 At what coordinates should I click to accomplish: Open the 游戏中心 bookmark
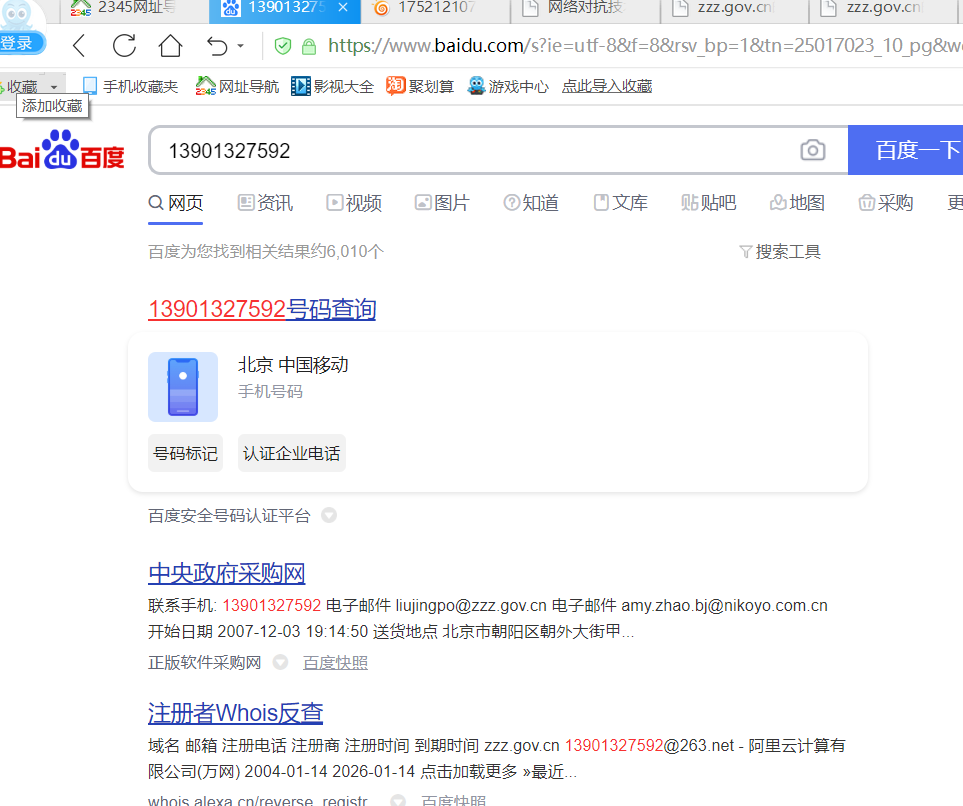[x=507, y=87]
